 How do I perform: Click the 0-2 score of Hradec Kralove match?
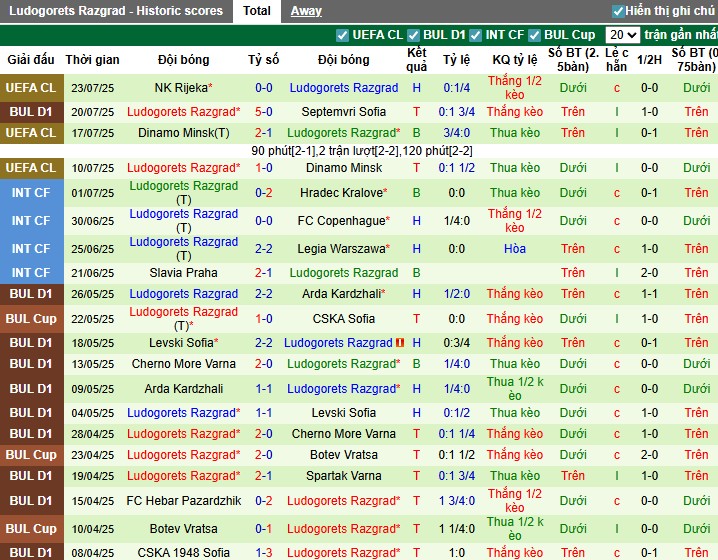point(264,193)
